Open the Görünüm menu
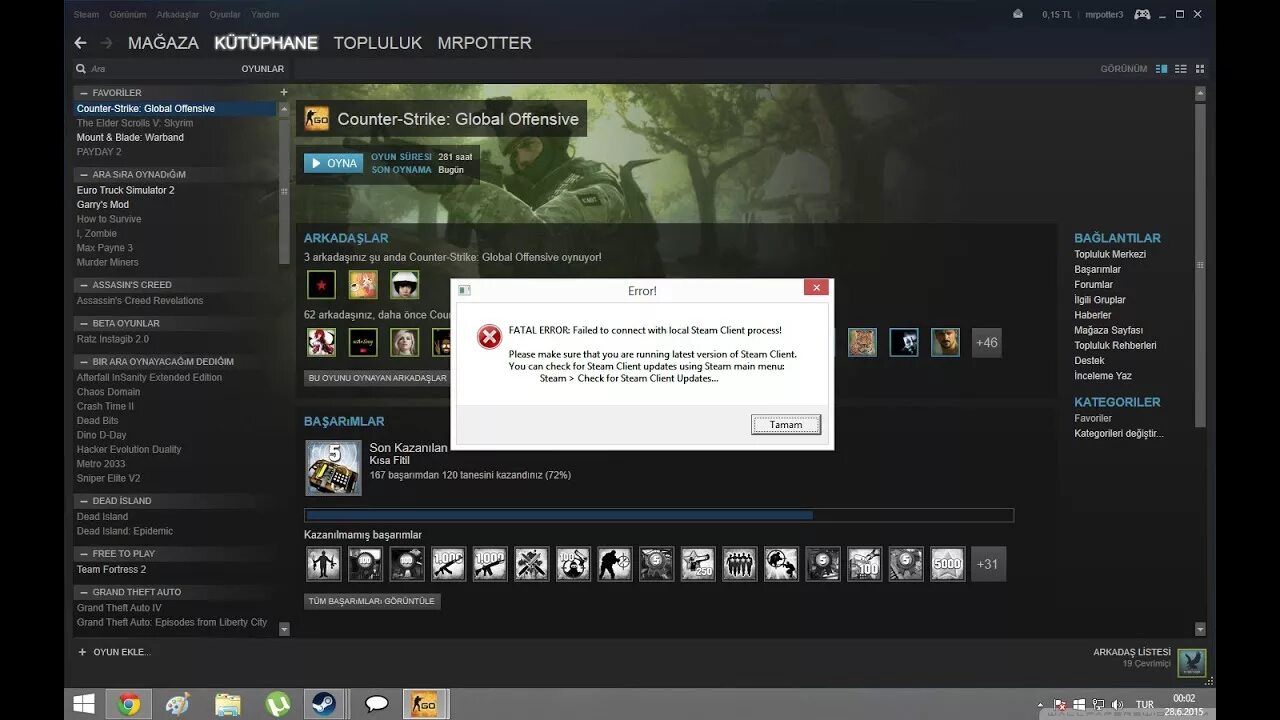Screen dimensions: 1280x720 pos(128,15)
